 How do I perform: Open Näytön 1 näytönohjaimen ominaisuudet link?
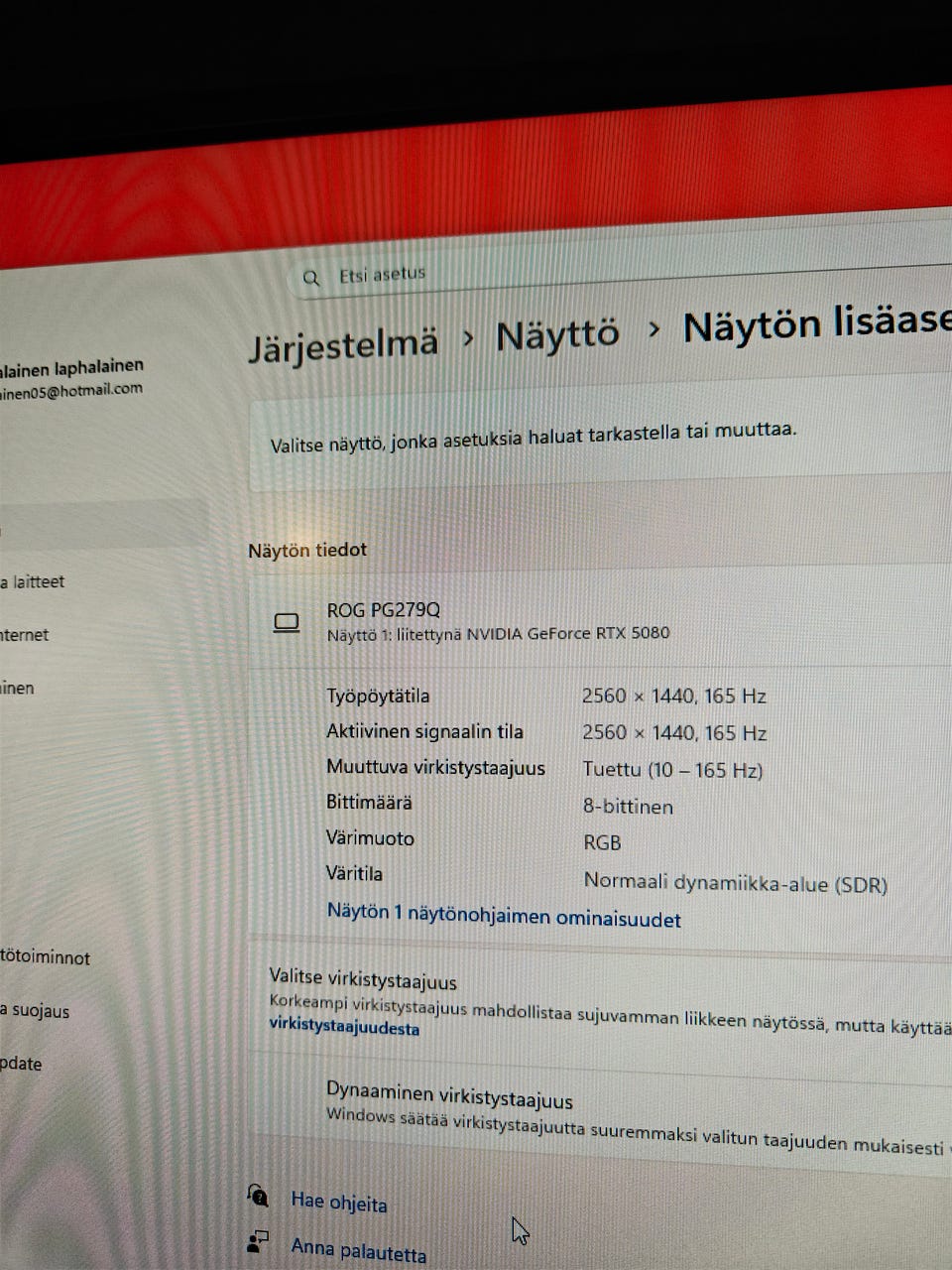click(504, 916)
